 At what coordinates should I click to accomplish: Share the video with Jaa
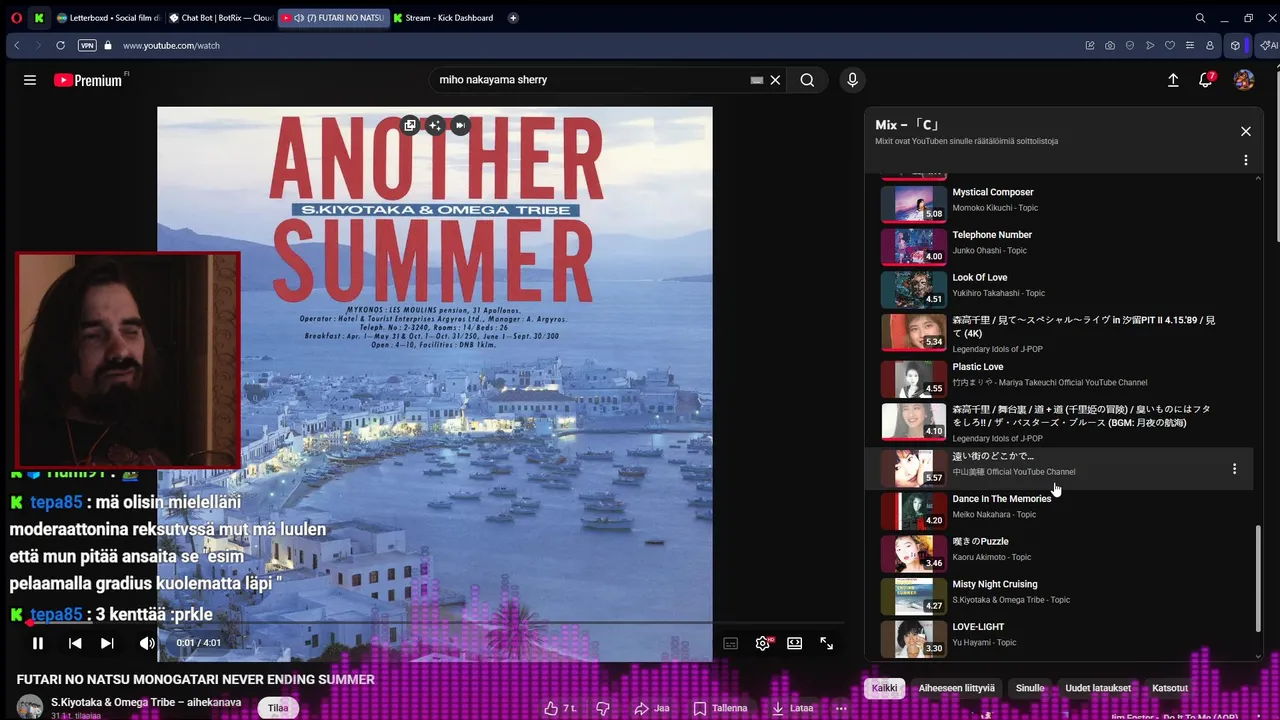[x=652, y=708]
